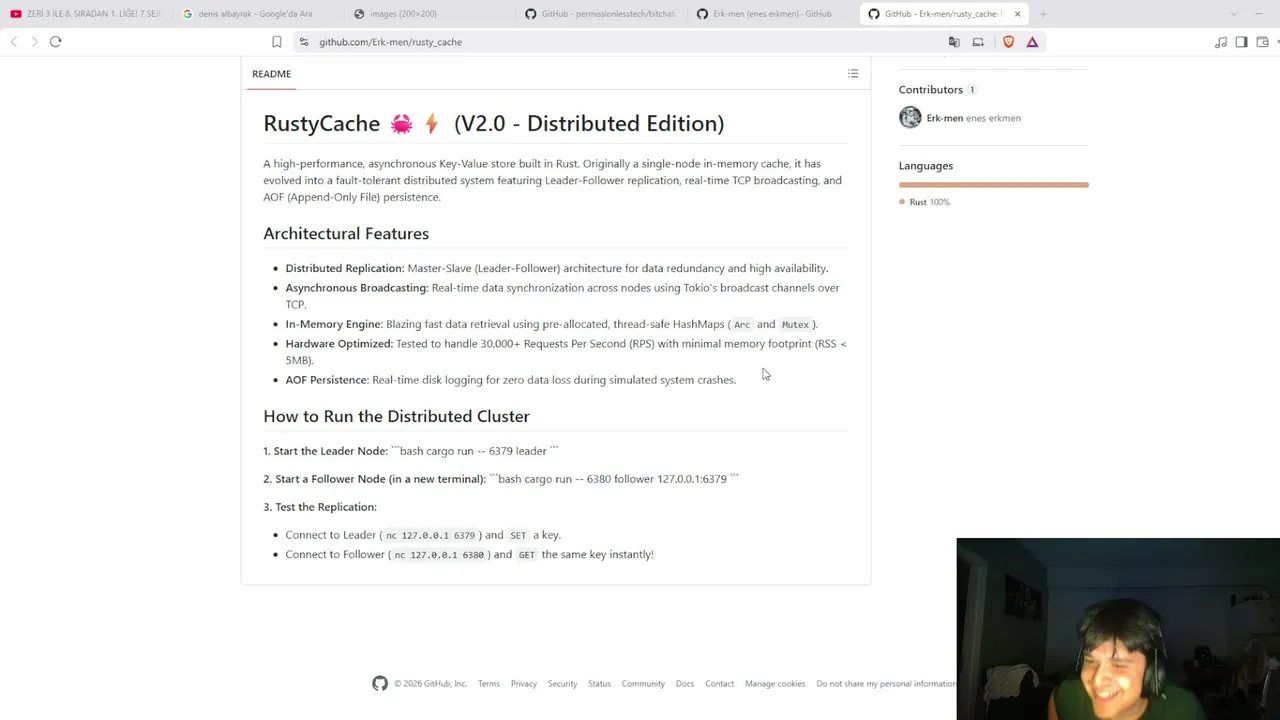Bookmark this page with the bookmark icon

(277, 42)
